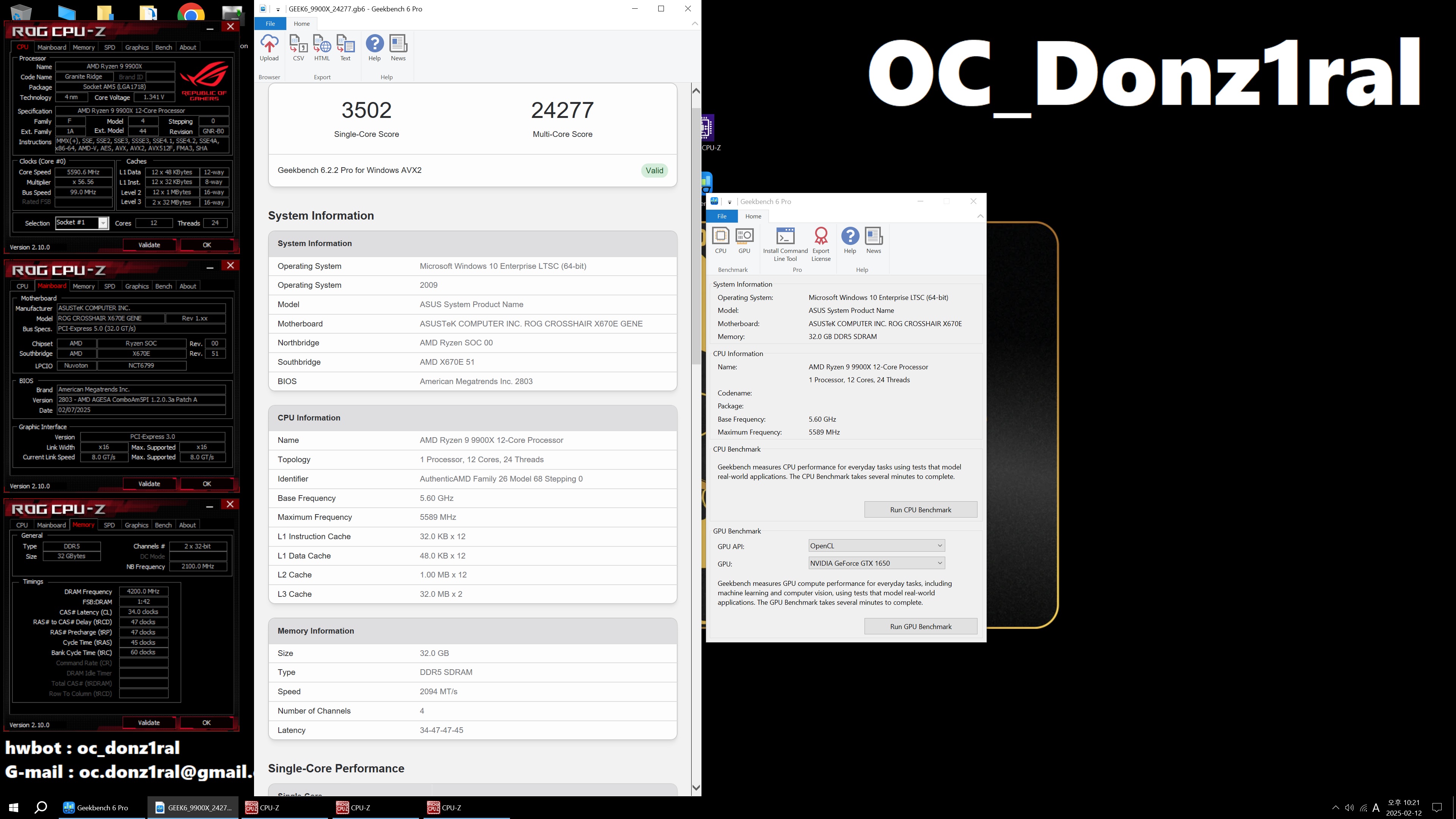Select GPU benchmark icon in Geekbench 6 Pro
The height and width of the screenshot is (819, 1456).
coord(744,241)
